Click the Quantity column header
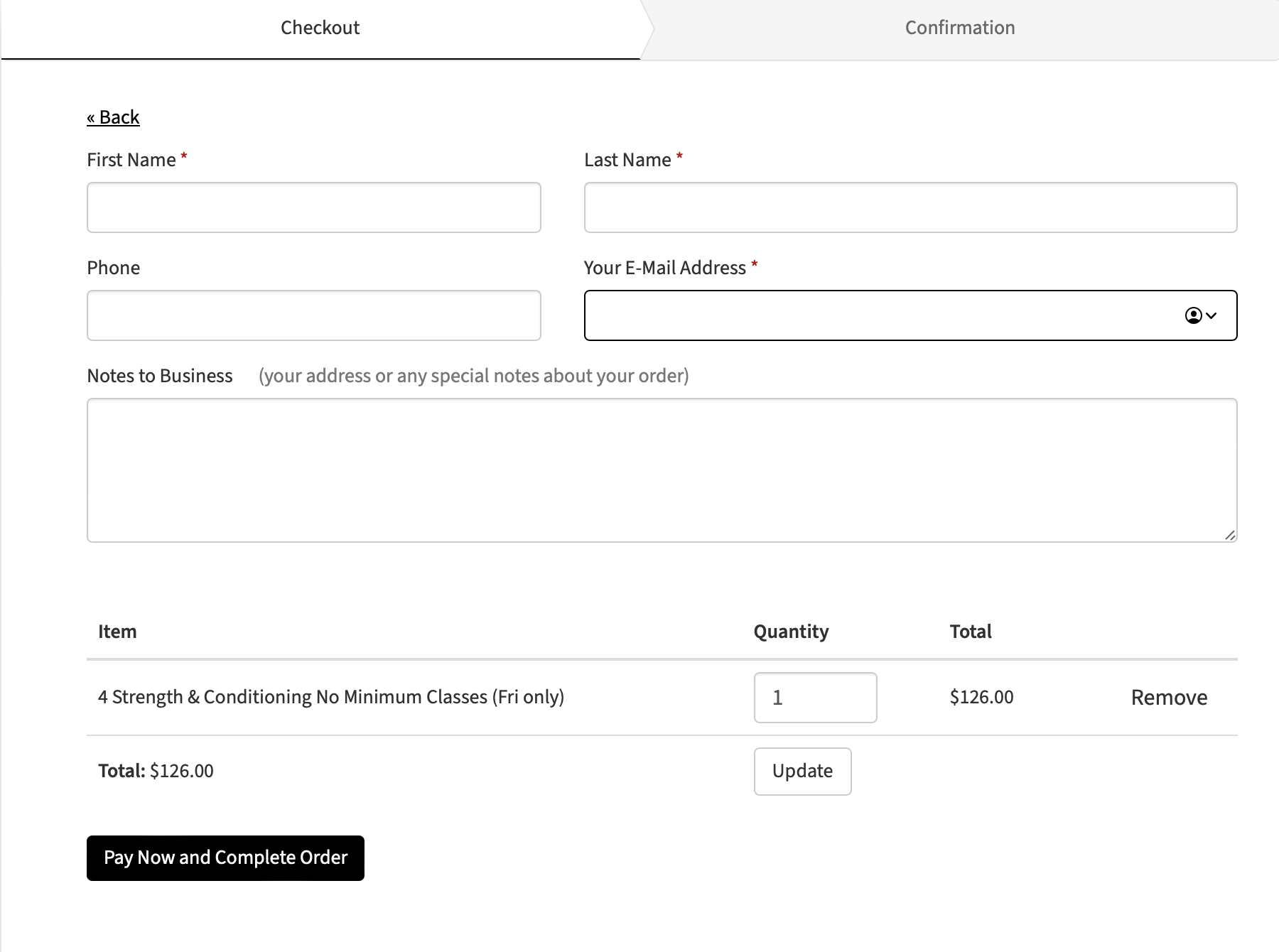 click(x=791, y=632)
